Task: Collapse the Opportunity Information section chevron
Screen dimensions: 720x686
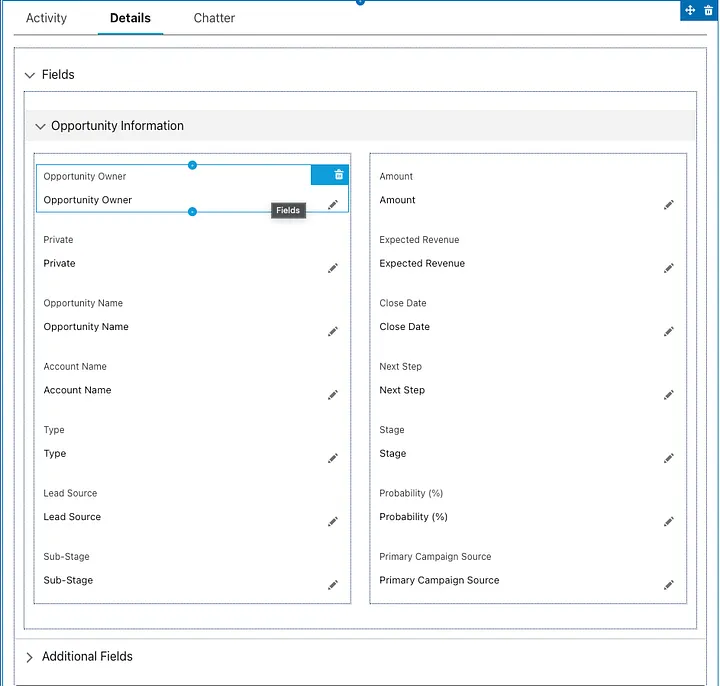Action: 40,126
